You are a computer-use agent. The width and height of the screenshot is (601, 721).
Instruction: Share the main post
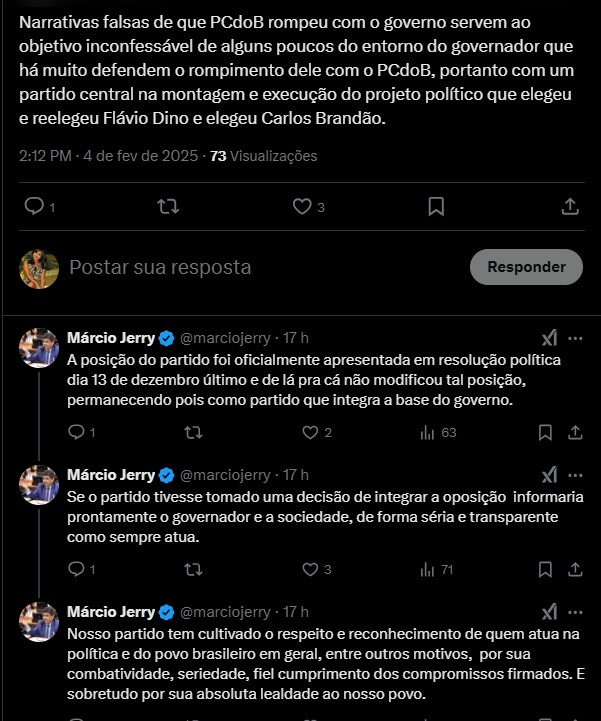click(570, 206)
